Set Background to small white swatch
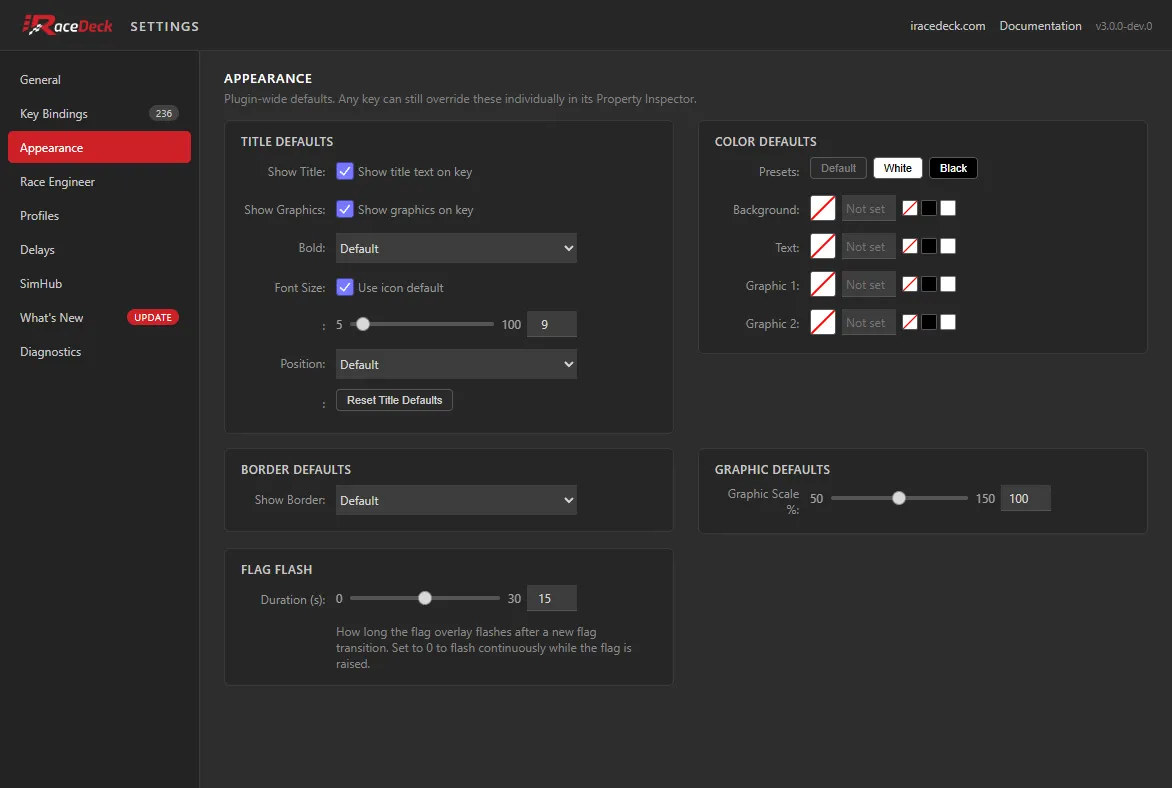 click(948, 209)
